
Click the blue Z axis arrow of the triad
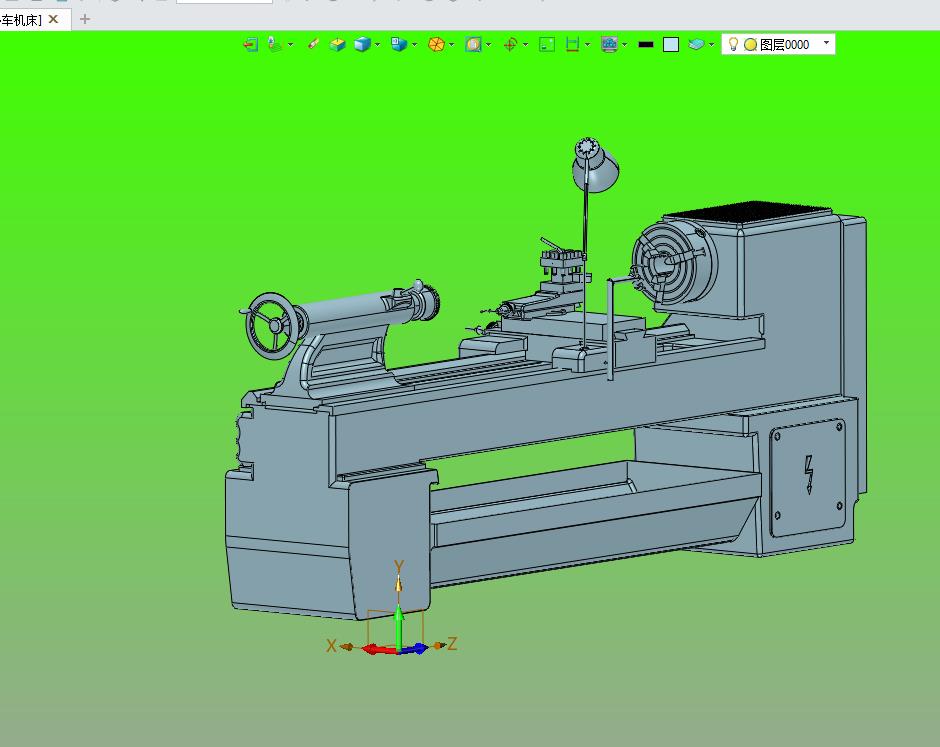414,649
